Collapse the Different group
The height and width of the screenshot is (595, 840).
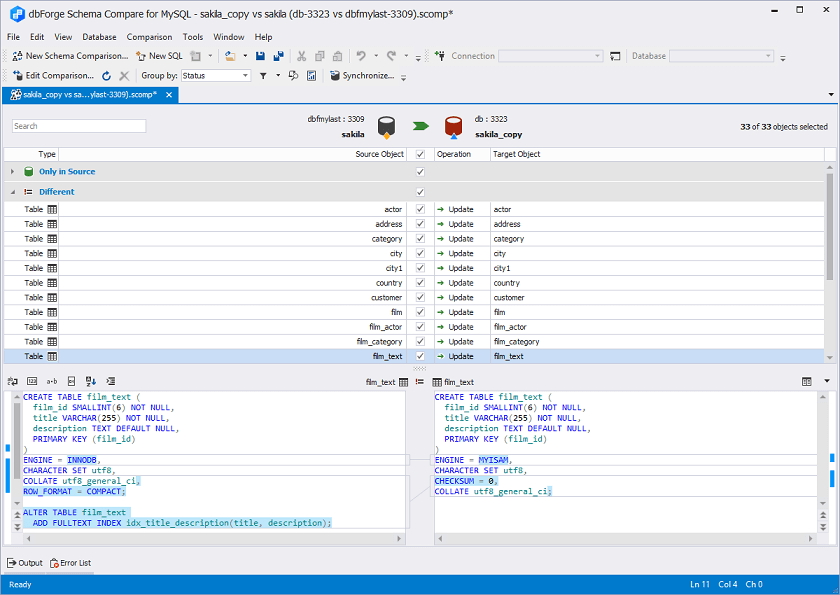[x=13, y=192]
